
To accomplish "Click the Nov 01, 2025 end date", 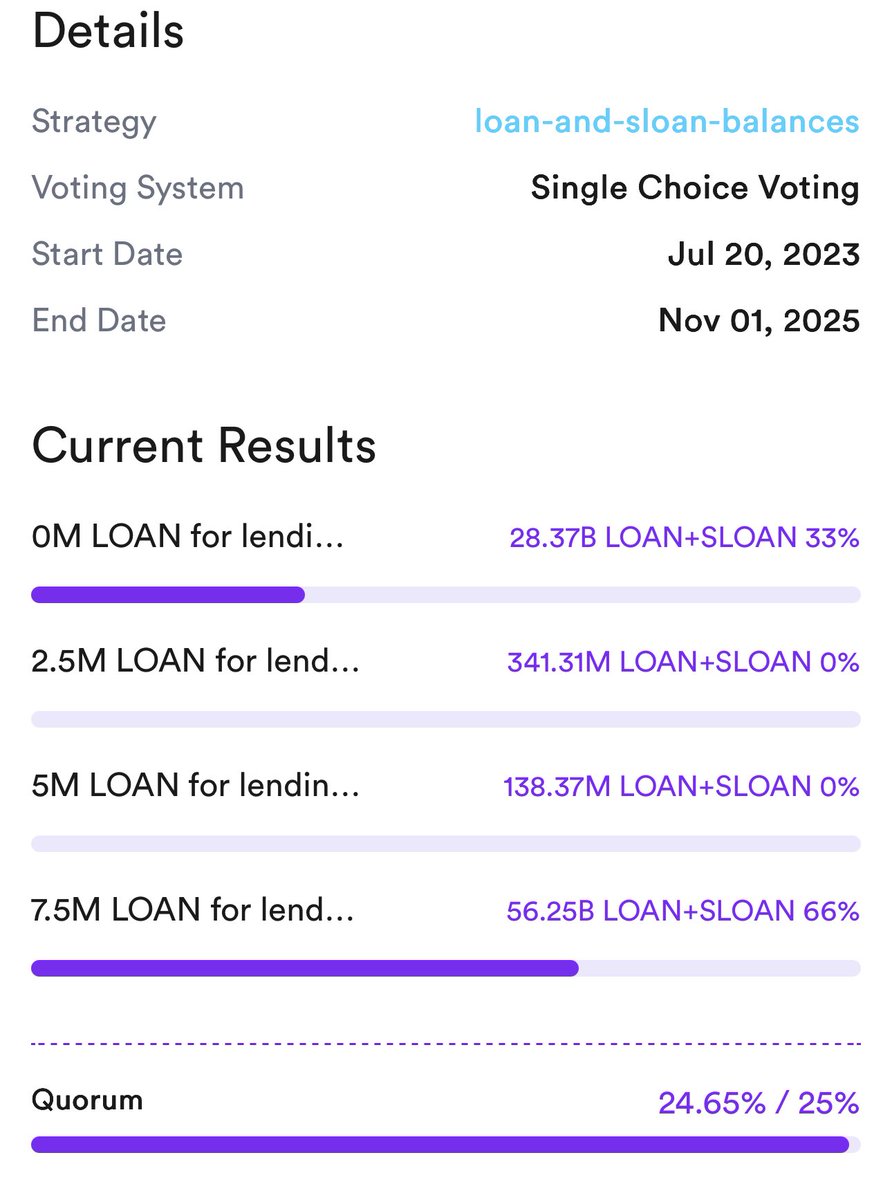I will pos(759,320).
